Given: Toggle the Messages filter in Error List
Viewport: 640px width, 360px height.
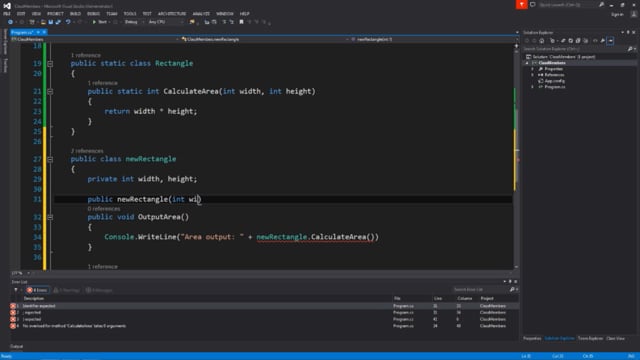Looking at the screenshot, I should click(99, 290).
